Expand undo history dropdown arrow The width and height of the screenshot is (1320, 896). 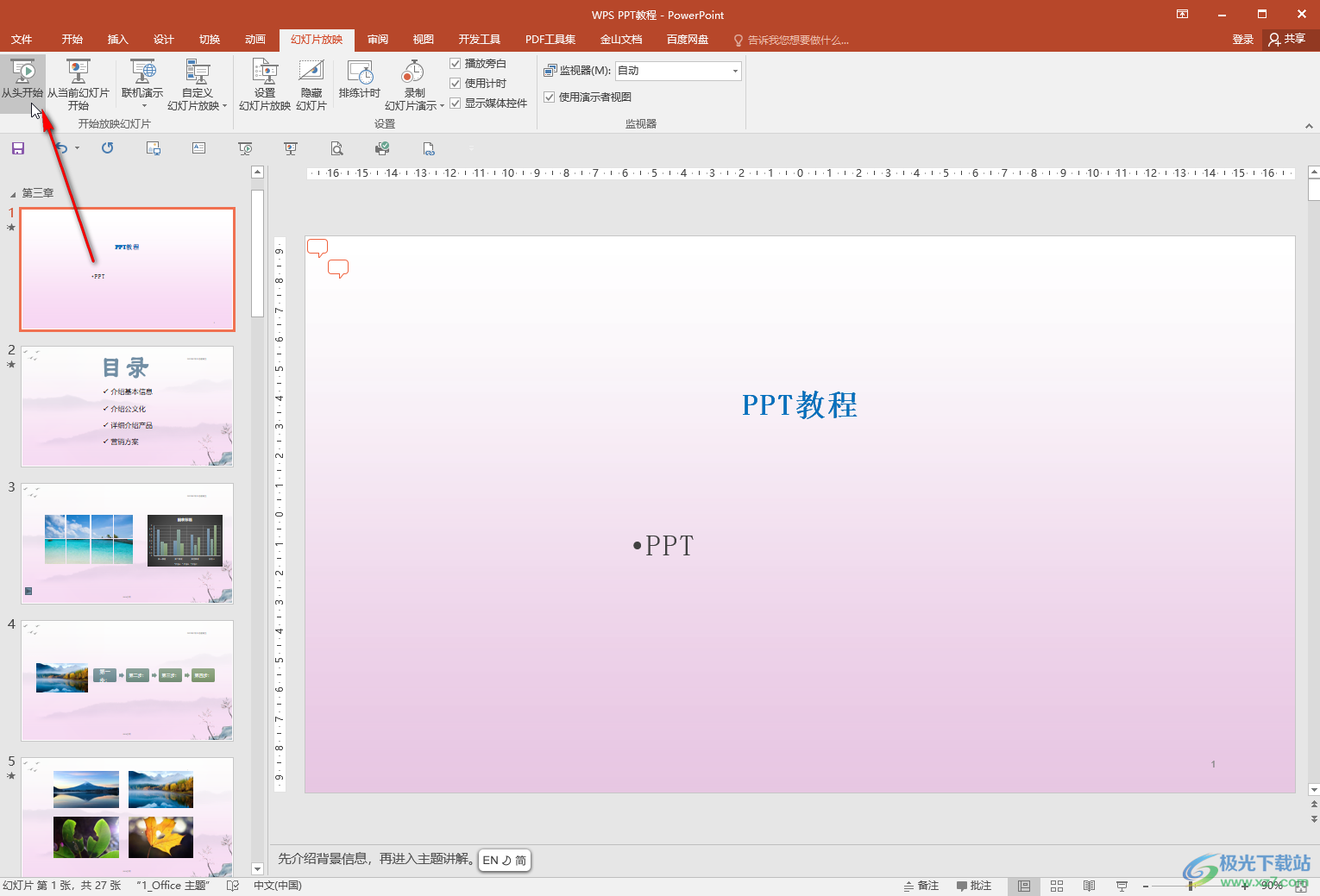tap(77, 148)
